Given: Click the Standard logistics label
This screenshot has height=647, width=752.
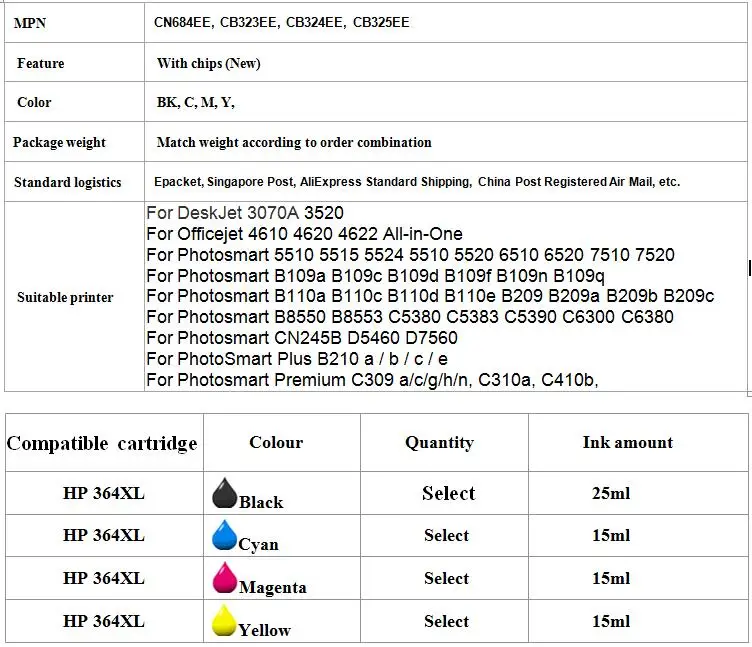Looking at the screenshot, I should click(x=68, y=182).
